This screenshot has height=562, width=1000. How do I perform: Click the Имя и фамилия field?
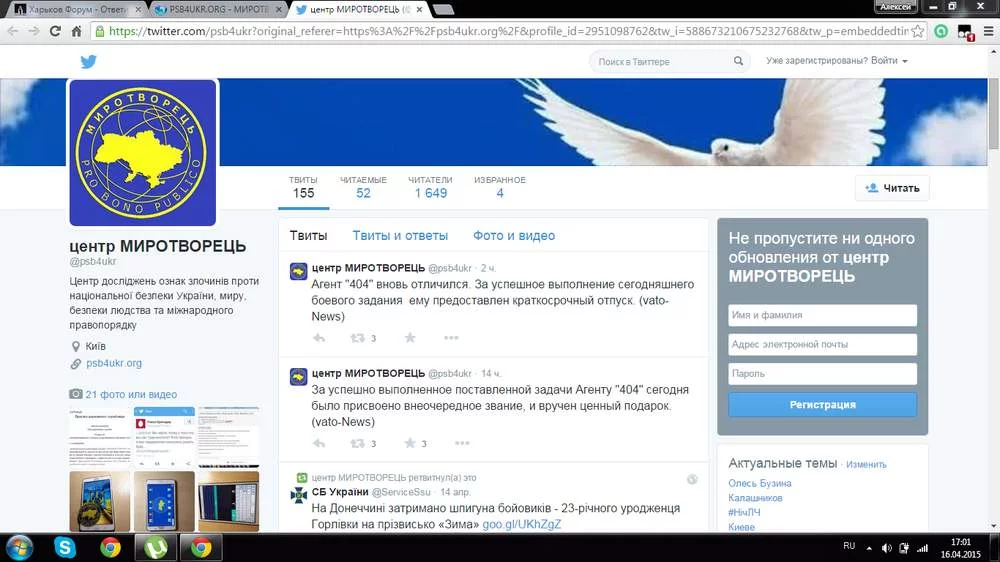click(822, 315)
